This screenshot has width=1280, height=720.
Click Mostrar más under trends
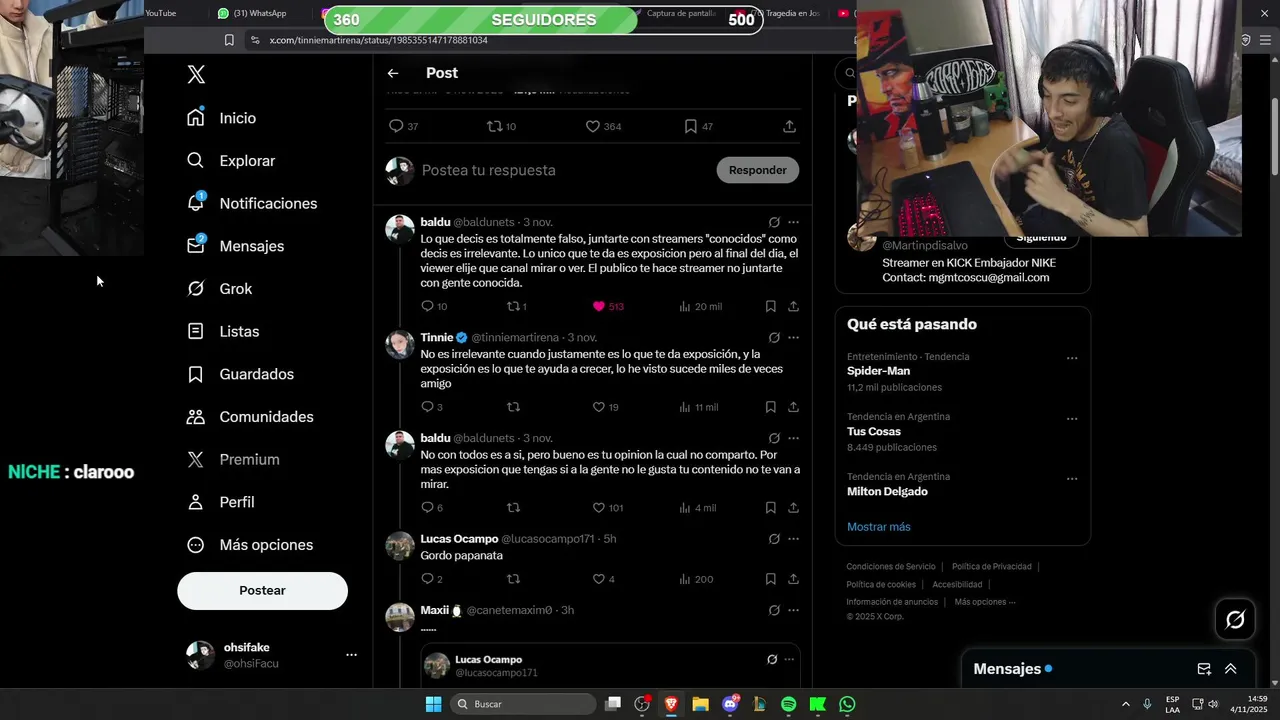click(x=879, y=527)
